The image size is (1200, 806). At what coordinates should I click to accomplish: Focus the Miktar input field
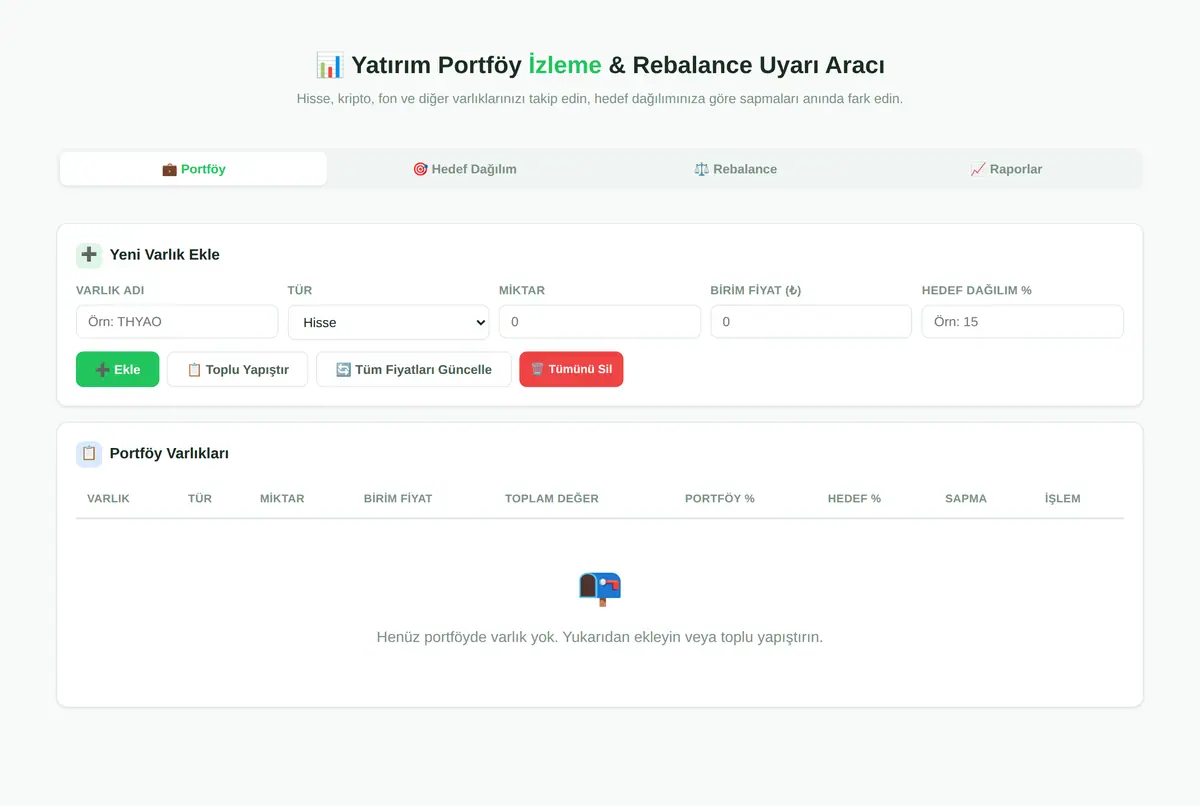600,322
